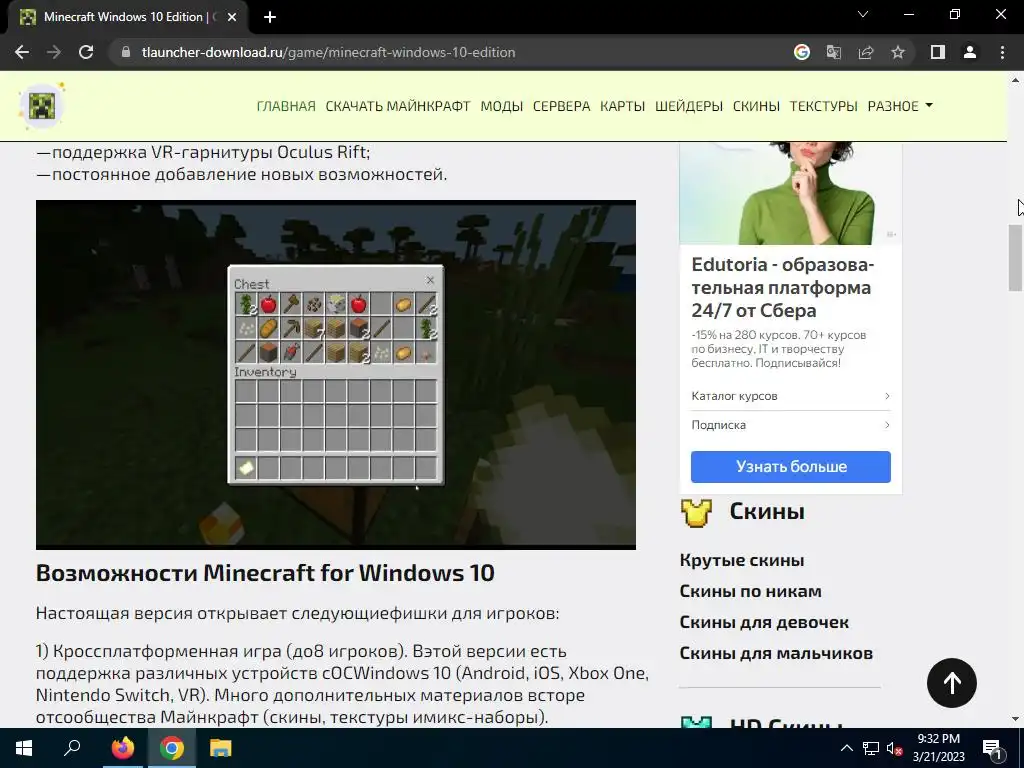This screenshot has height=768, width=1024.
Task: Open the Скины для девочек link
Action: pyautogui.click(x=764, y=622)
